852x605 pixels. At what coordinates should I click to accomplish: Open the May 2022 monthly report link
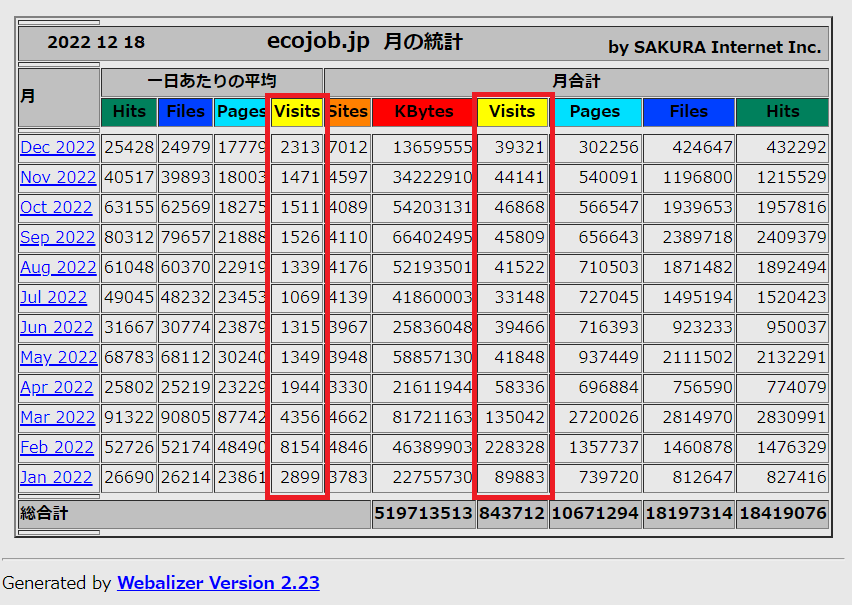point(59,357)
